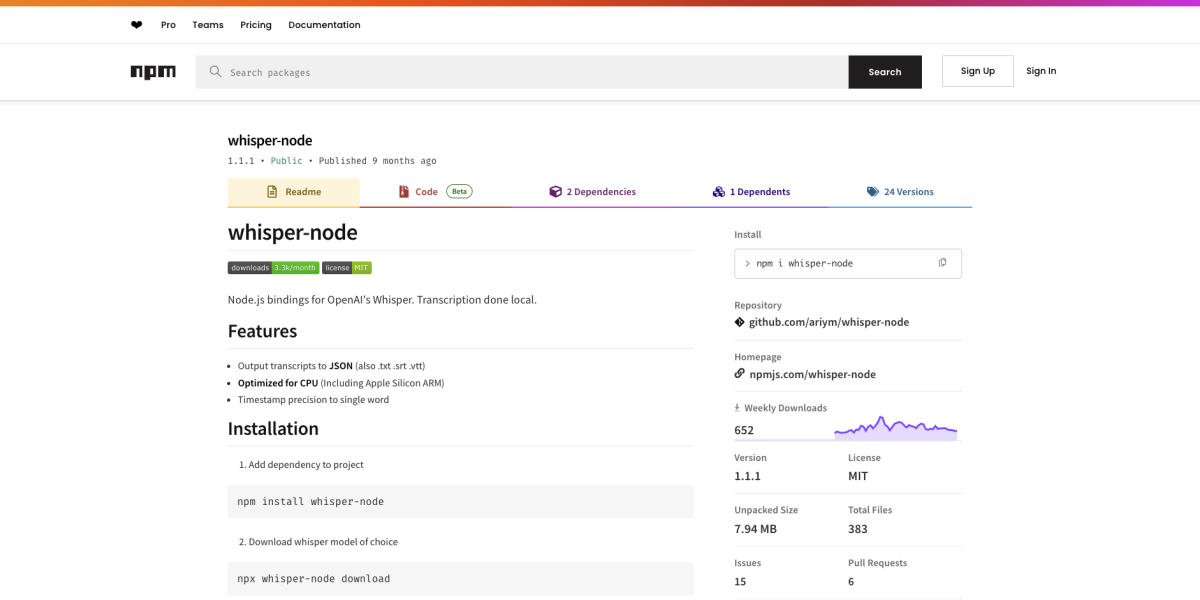Click the magnifier icon inside the search bar
Screen dimensions: 1200x600
pos(214,72)
